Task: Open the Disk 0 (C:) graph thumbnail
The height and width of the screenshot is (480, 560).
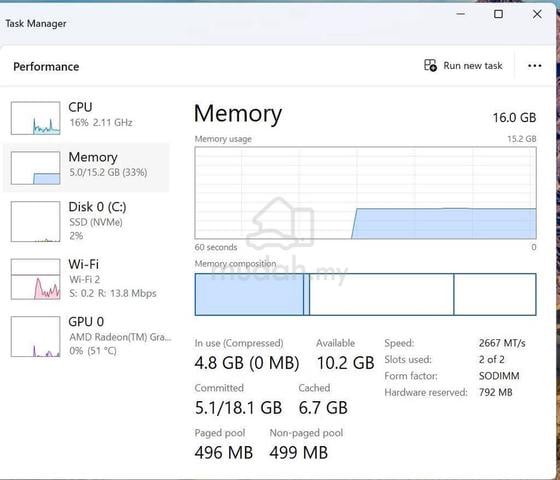Action: pos(35,221)
